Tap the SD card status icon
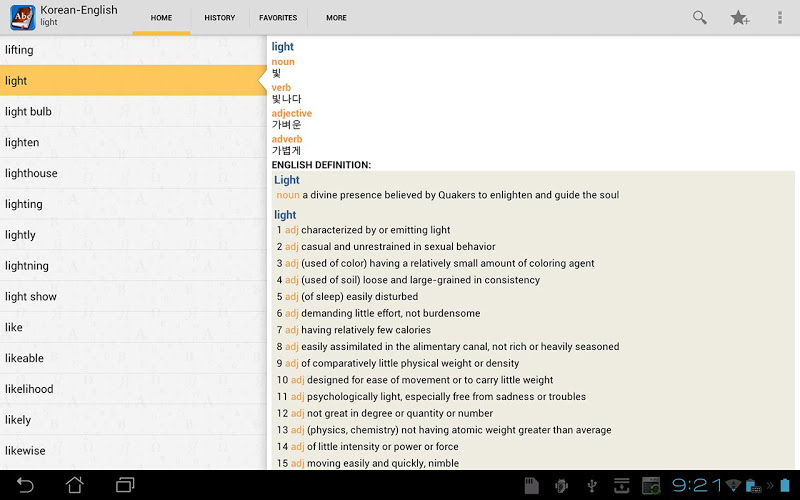 pyautogui.click(x=532, y=486)
